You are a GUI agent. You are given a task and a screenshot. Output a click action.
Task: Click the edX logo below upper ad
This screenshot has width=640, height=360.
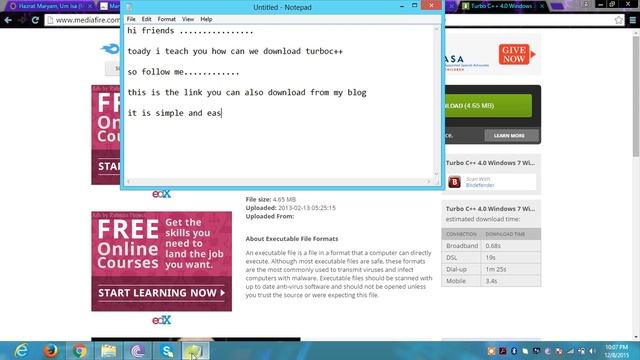click(x=161, y=194)
